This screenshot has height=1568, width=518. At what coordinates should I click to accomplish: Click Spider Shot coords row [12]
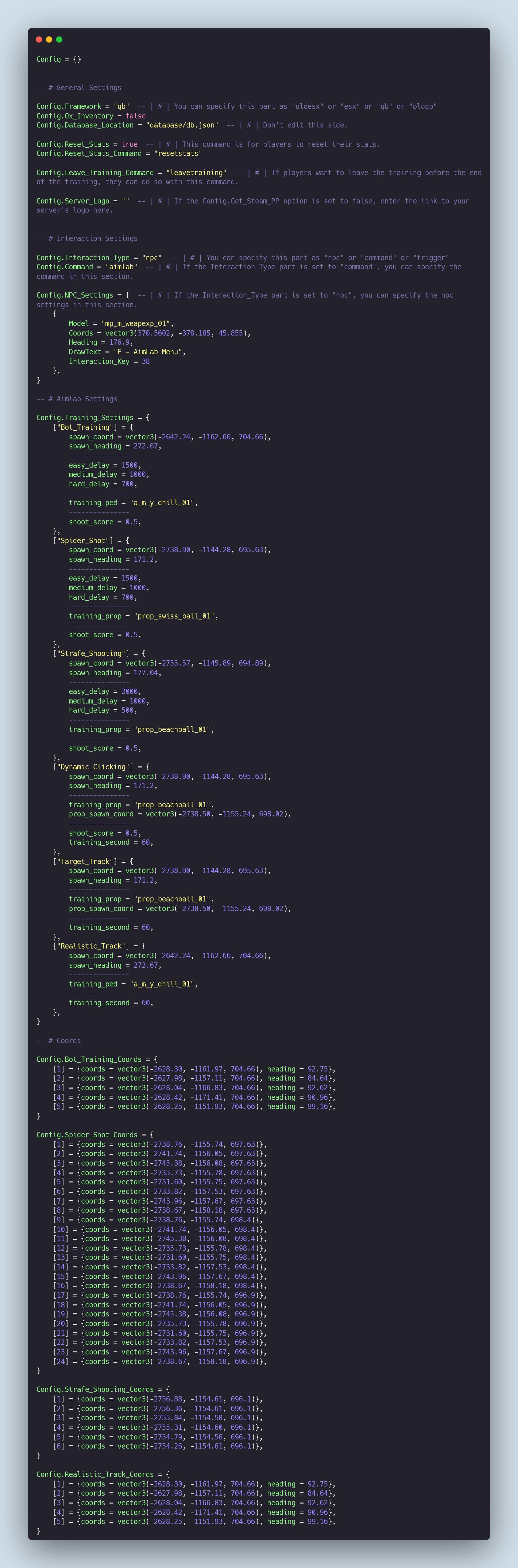click(x=159, y=1248)
